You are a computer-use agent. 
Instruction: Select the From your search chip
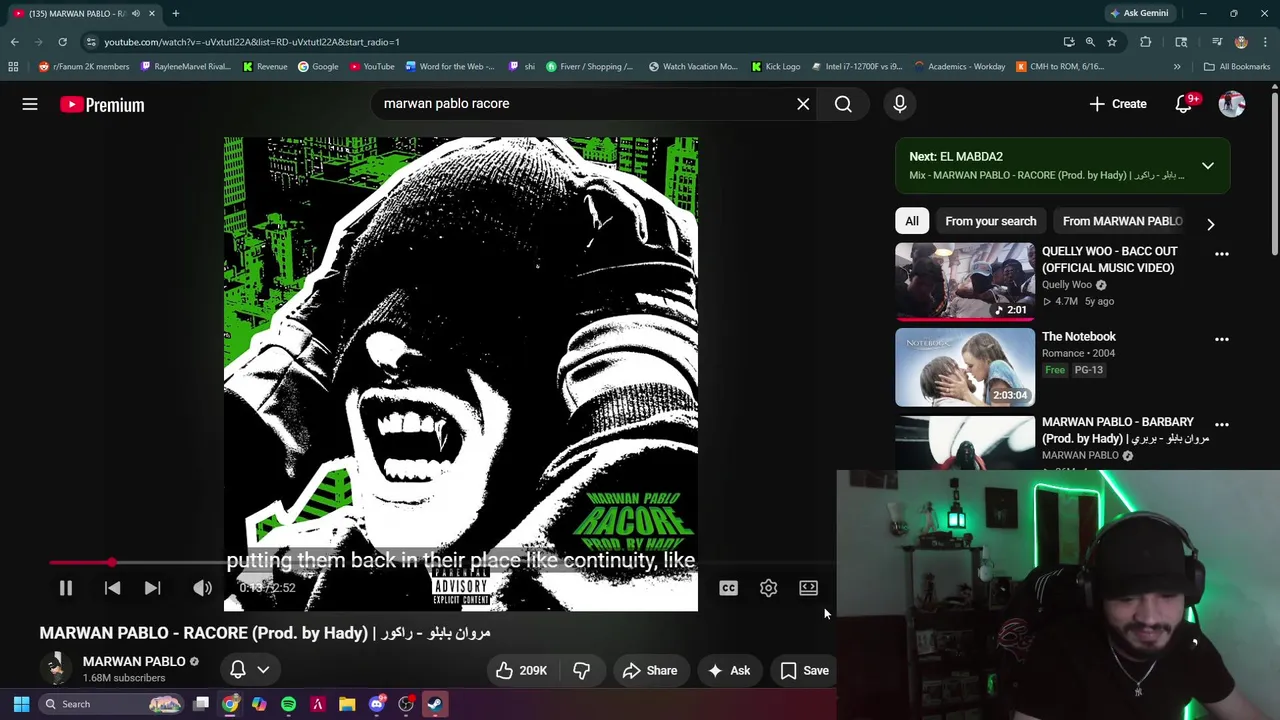click(991, 221)
